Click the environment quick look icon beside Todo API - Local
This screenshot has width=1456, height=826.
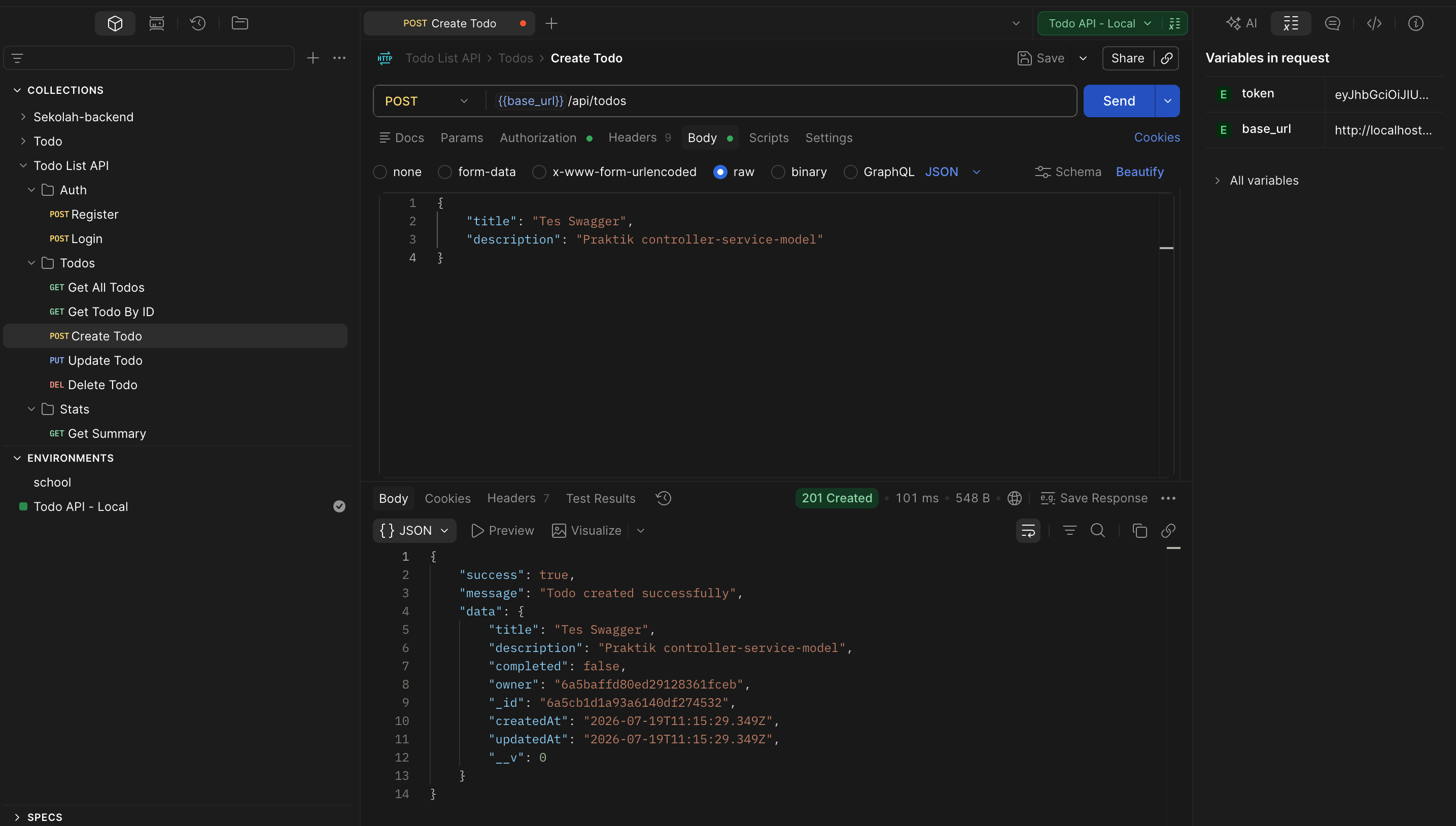coord(1174,23)
